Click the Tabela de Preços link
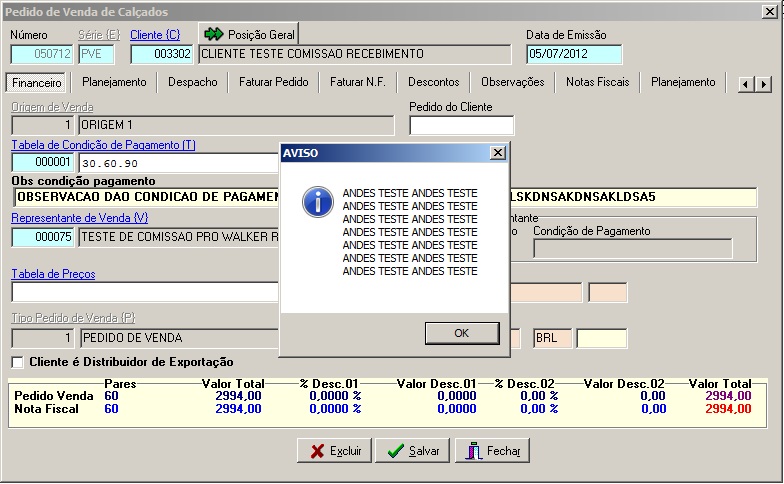 pyautogui.click(x=53, y=274)
